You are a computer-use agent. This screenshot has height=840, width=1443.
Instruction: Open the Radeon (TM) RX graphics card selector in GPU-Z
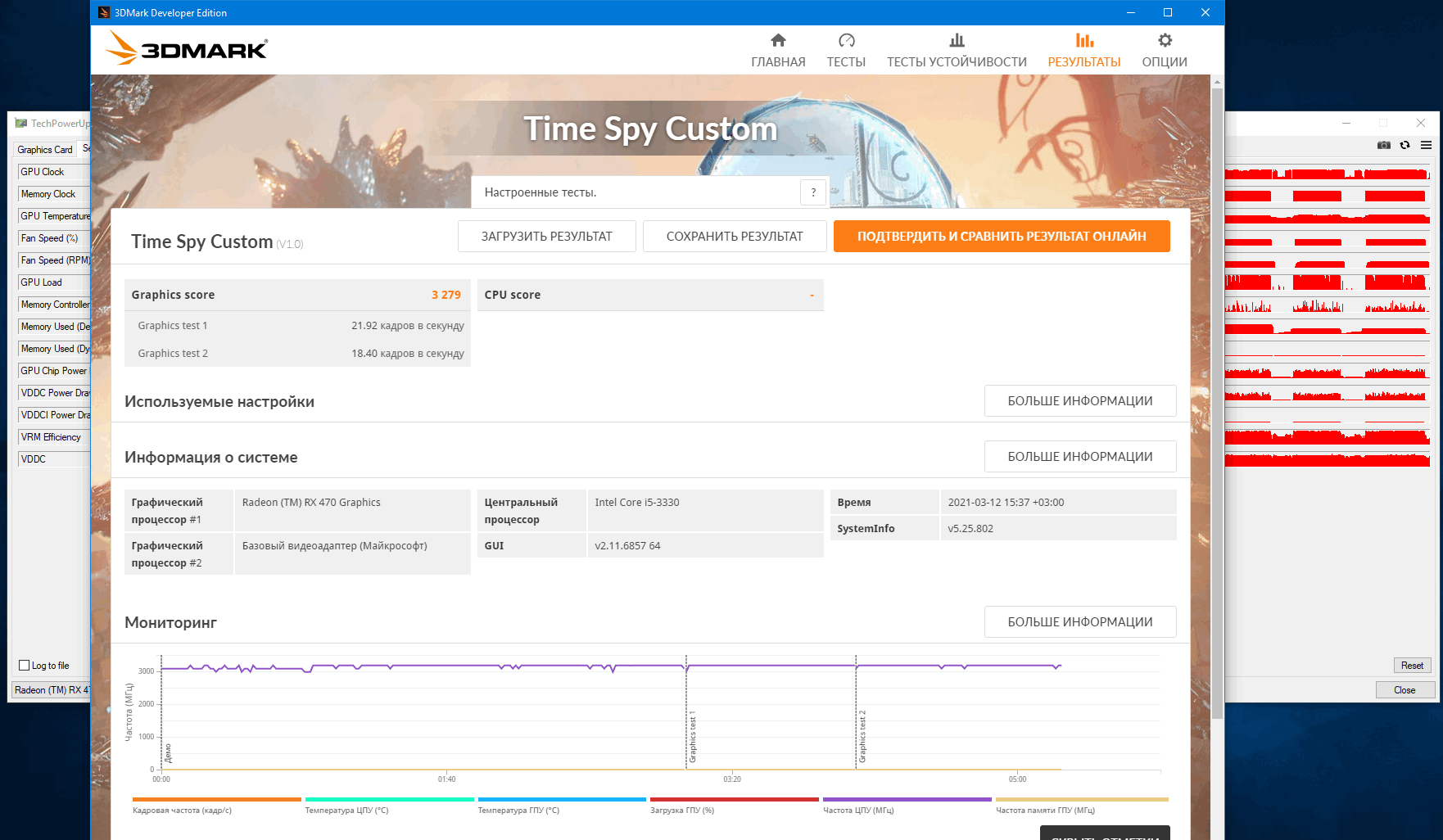pyautogui.click(x=51, y=690)
